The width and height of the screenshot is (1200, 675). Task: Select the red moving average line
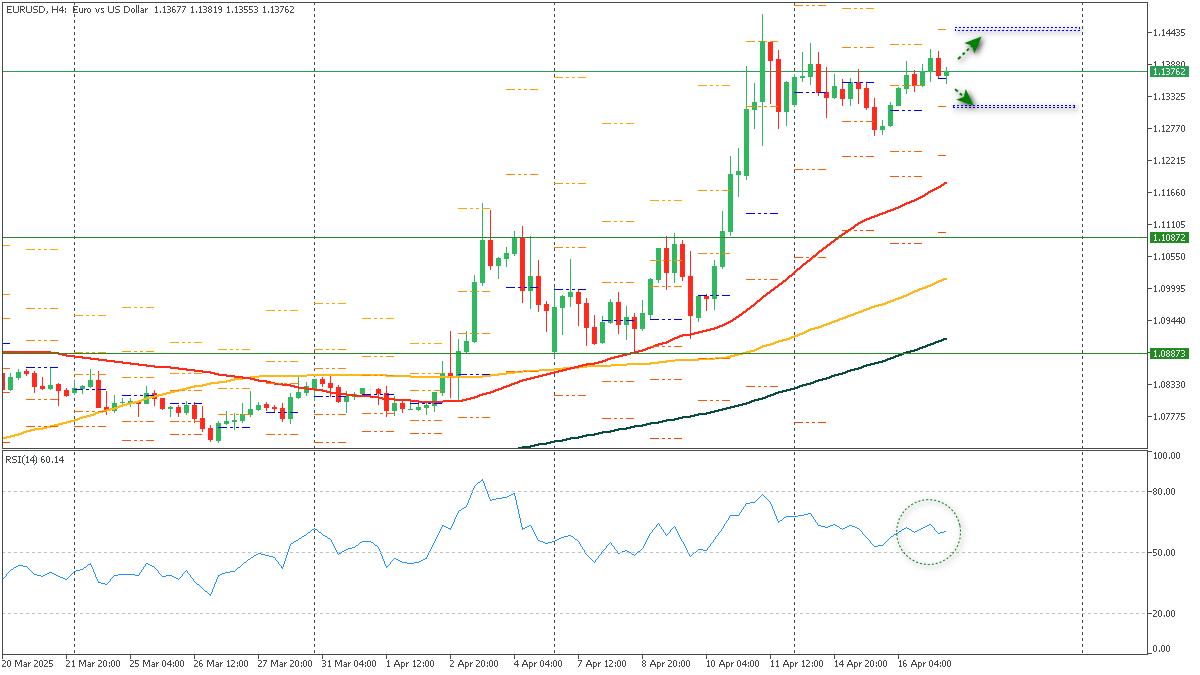point(800,267)
